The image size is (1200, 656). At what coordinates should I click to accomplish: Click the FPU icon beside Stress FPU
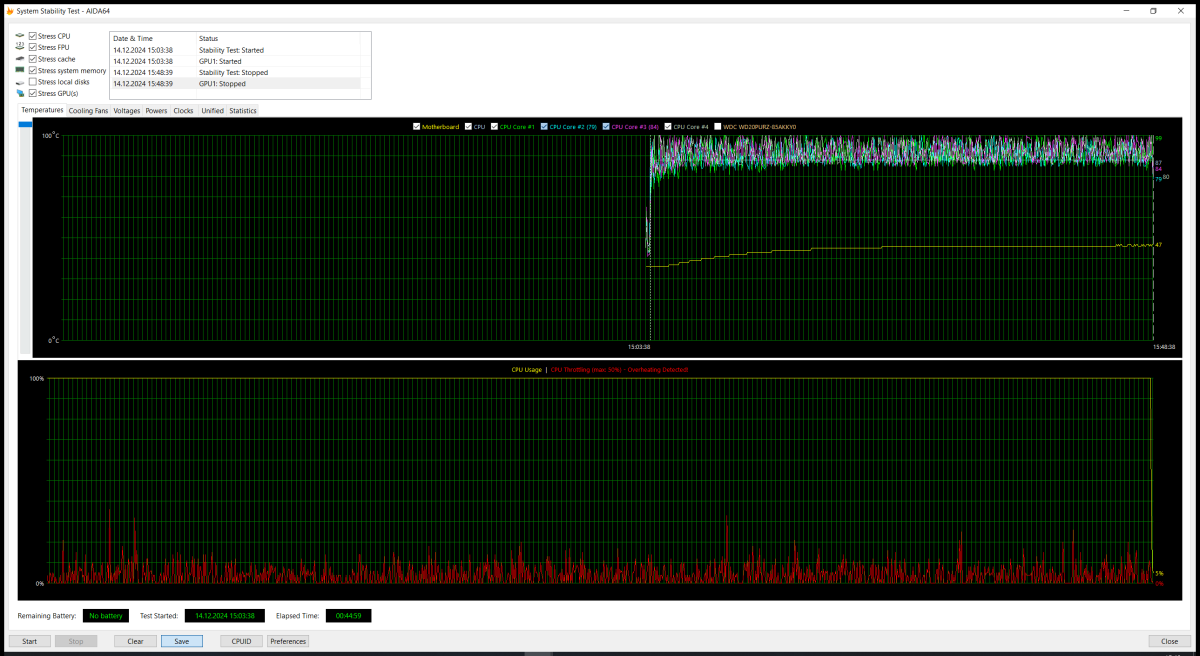pos(19,47)
